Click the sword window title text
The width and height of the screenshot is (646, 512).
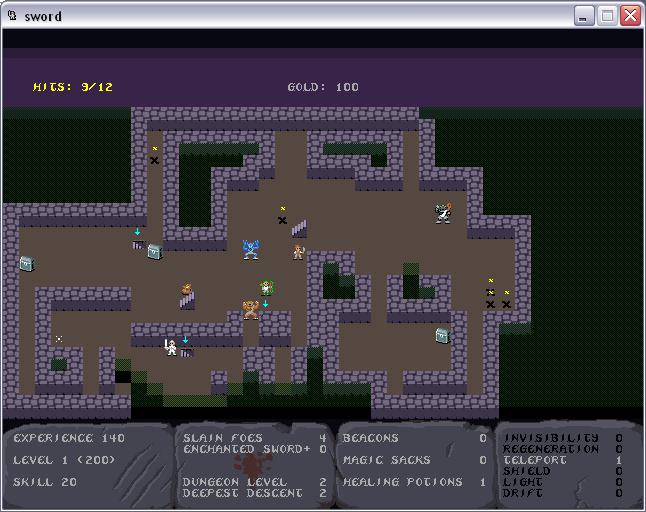point(43,16)
